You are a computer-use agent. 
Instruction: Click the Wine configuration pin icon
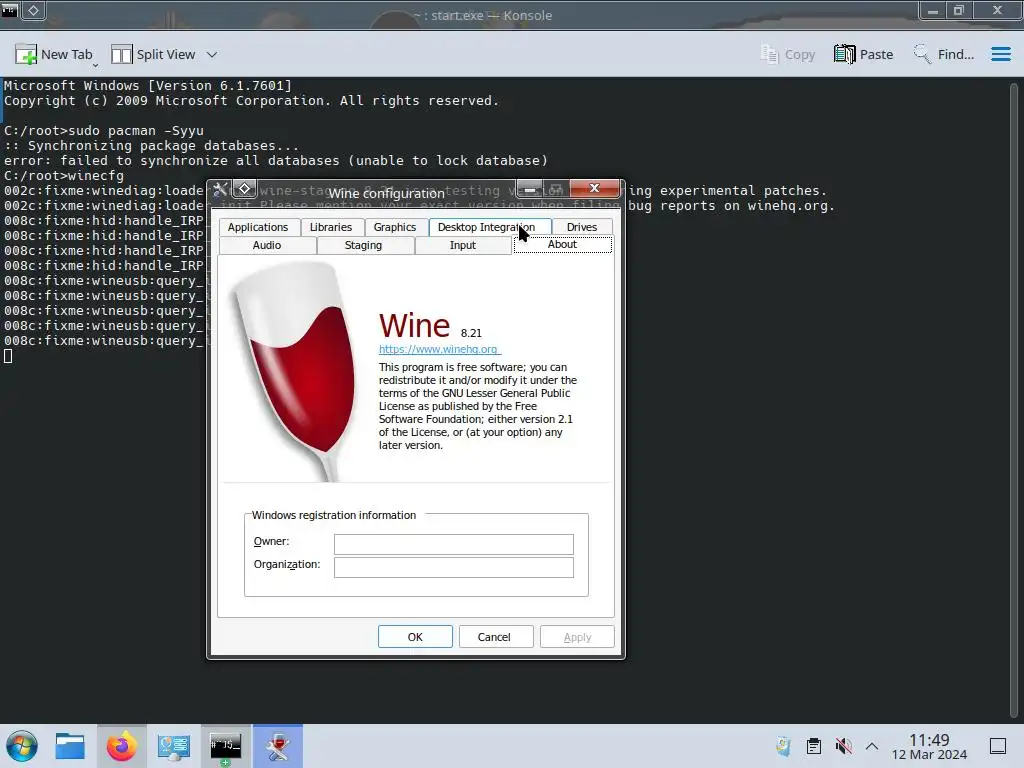244,189
